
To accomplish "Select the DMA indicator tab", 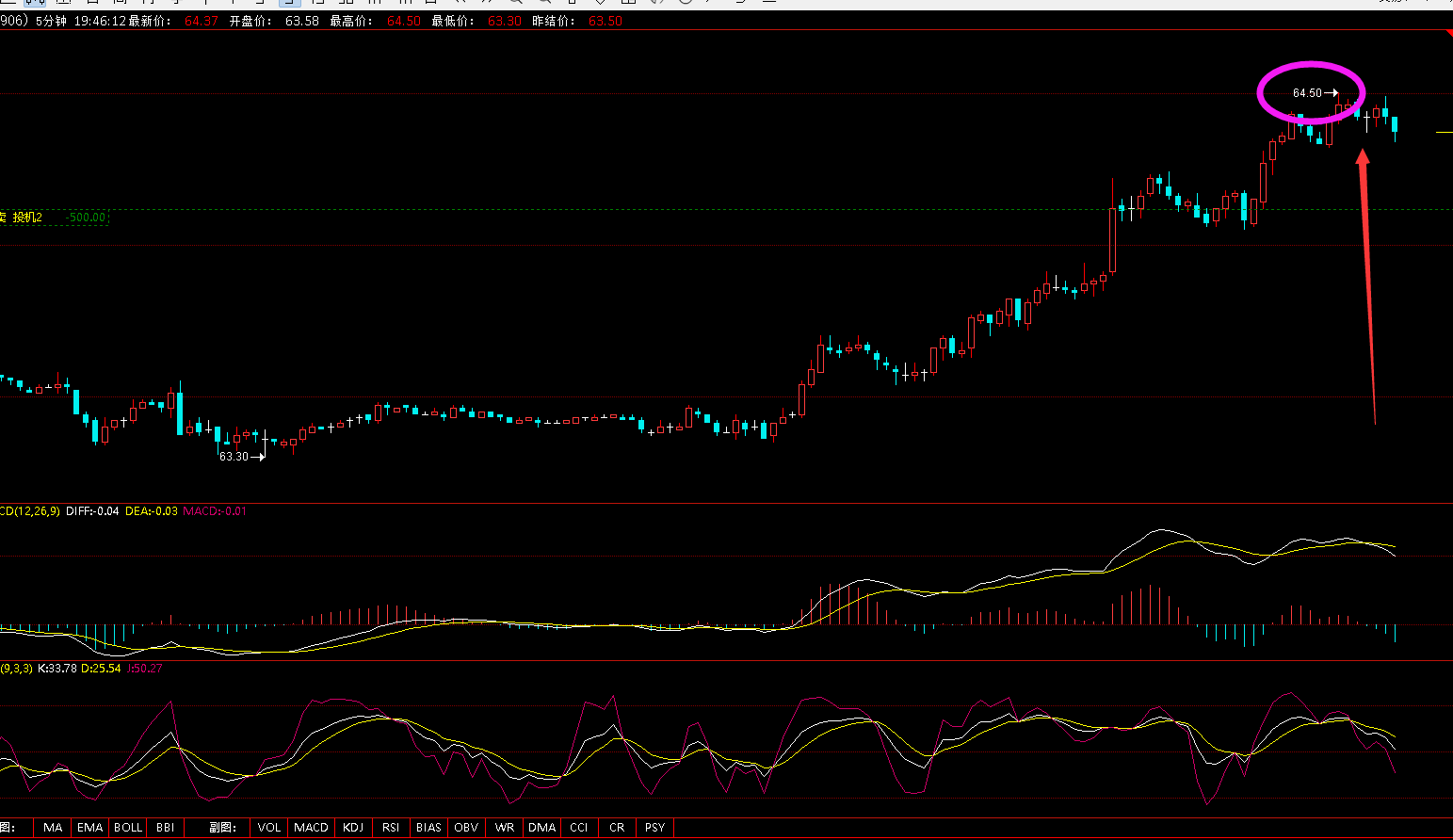I will [x=542, y=828].
